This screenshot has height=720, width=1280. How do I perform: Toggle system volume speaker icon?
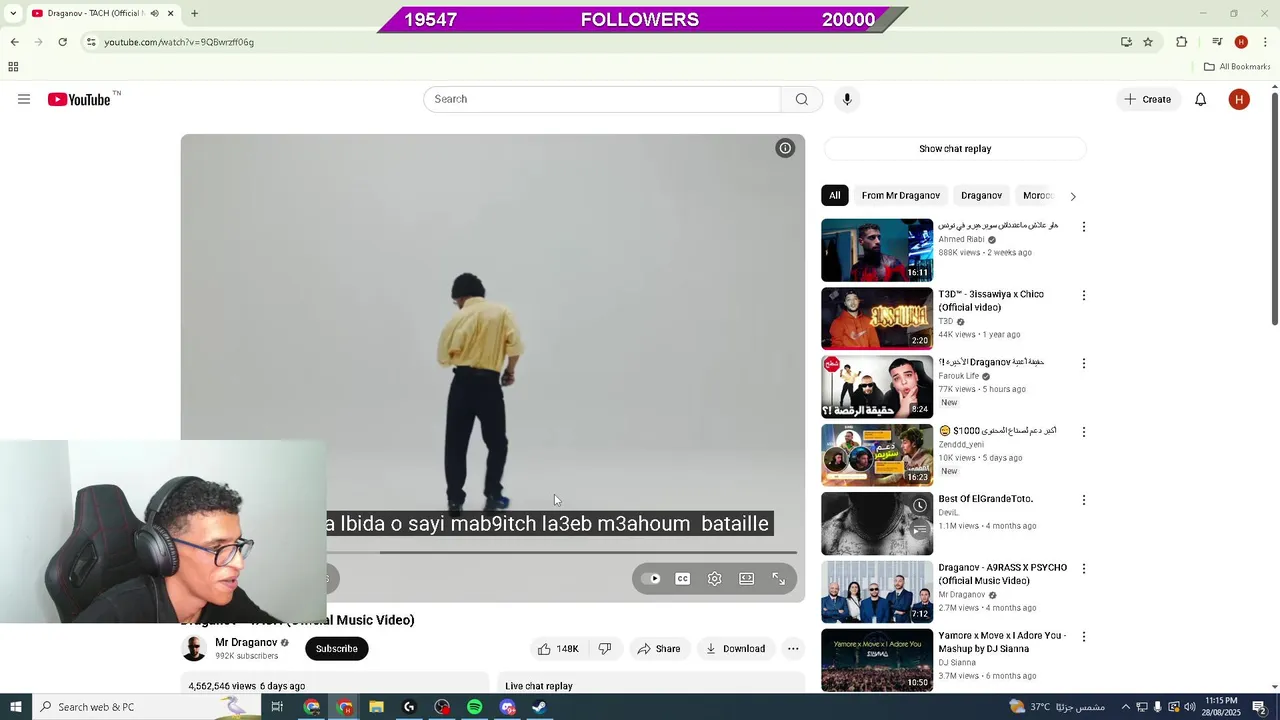pyautogui.click(x=1190, y=707)
